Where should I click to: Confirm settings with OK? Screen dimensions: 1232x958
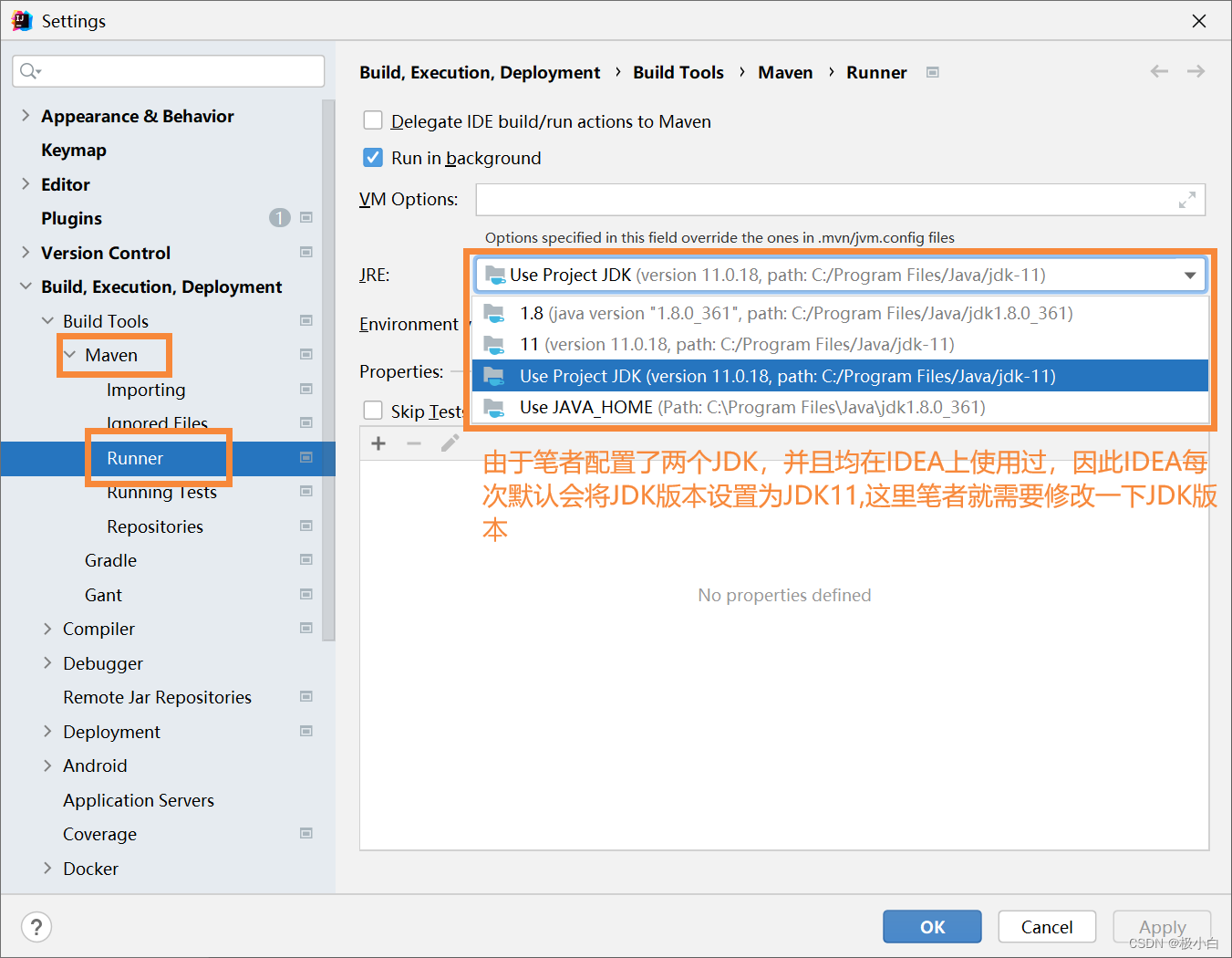pos(932,927)
